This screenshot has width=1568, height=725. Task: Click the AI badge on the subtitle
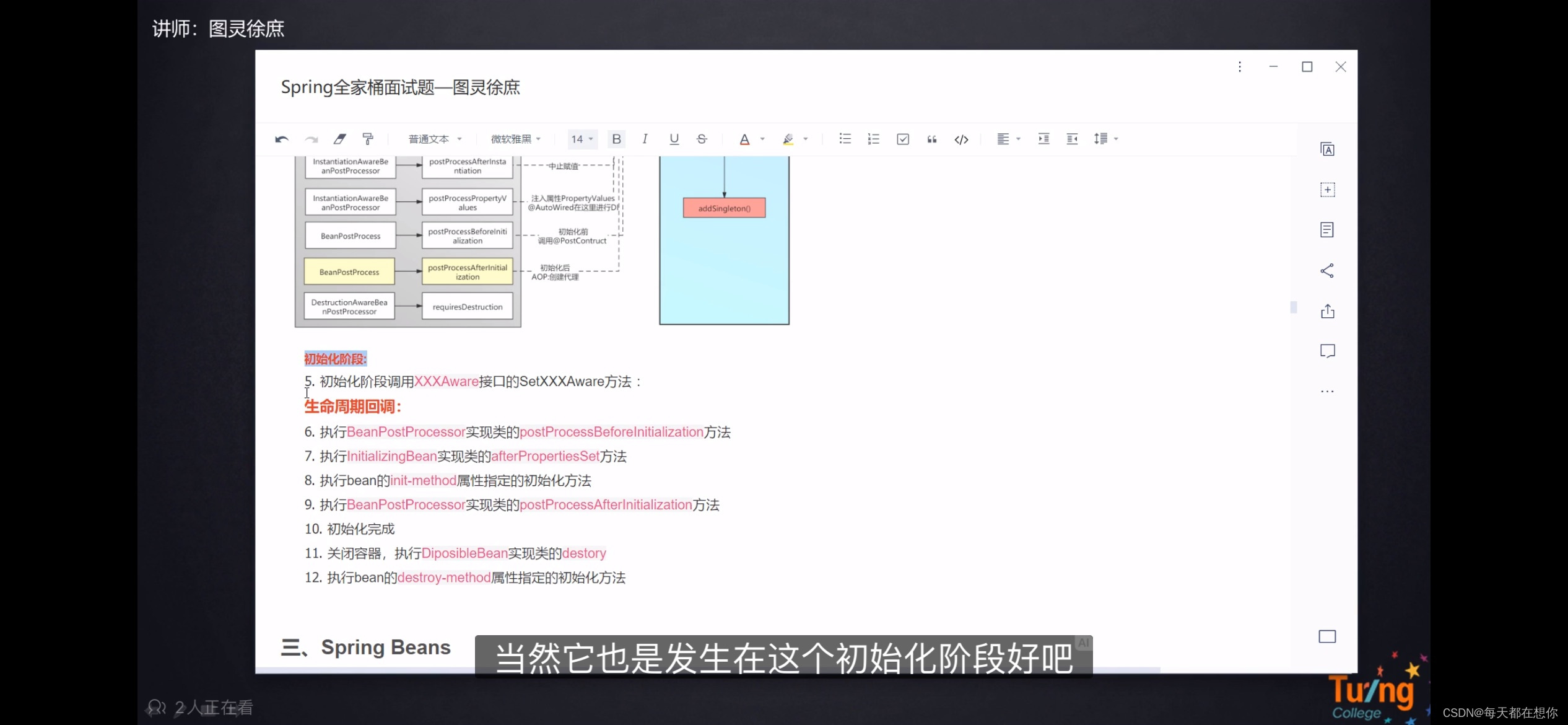tap(1083, 643)
